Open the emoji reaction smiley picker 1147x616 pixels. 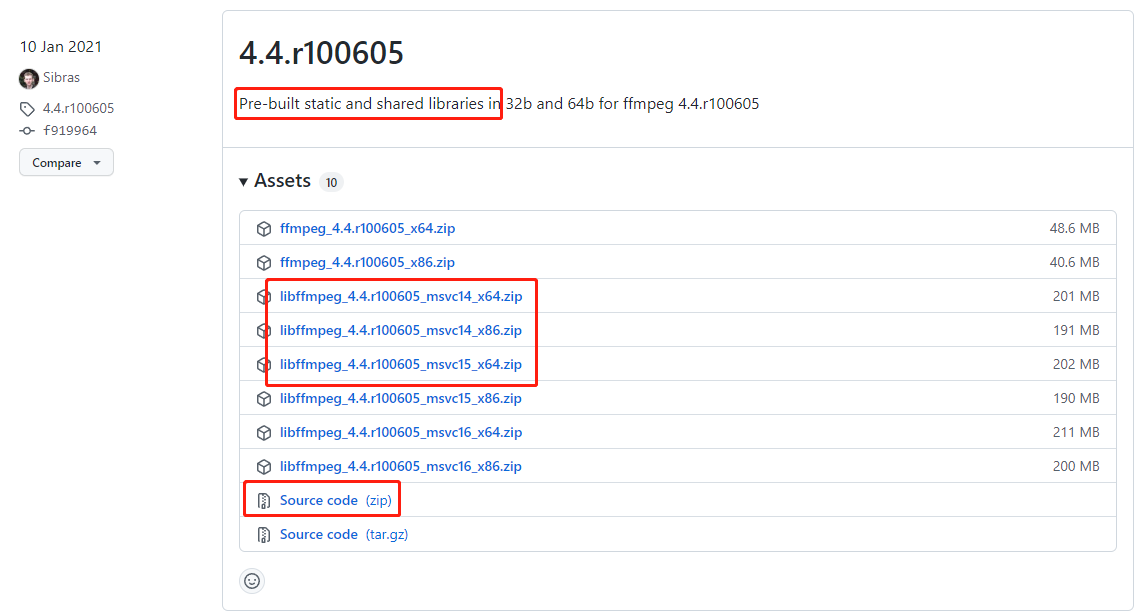(252, 580)
